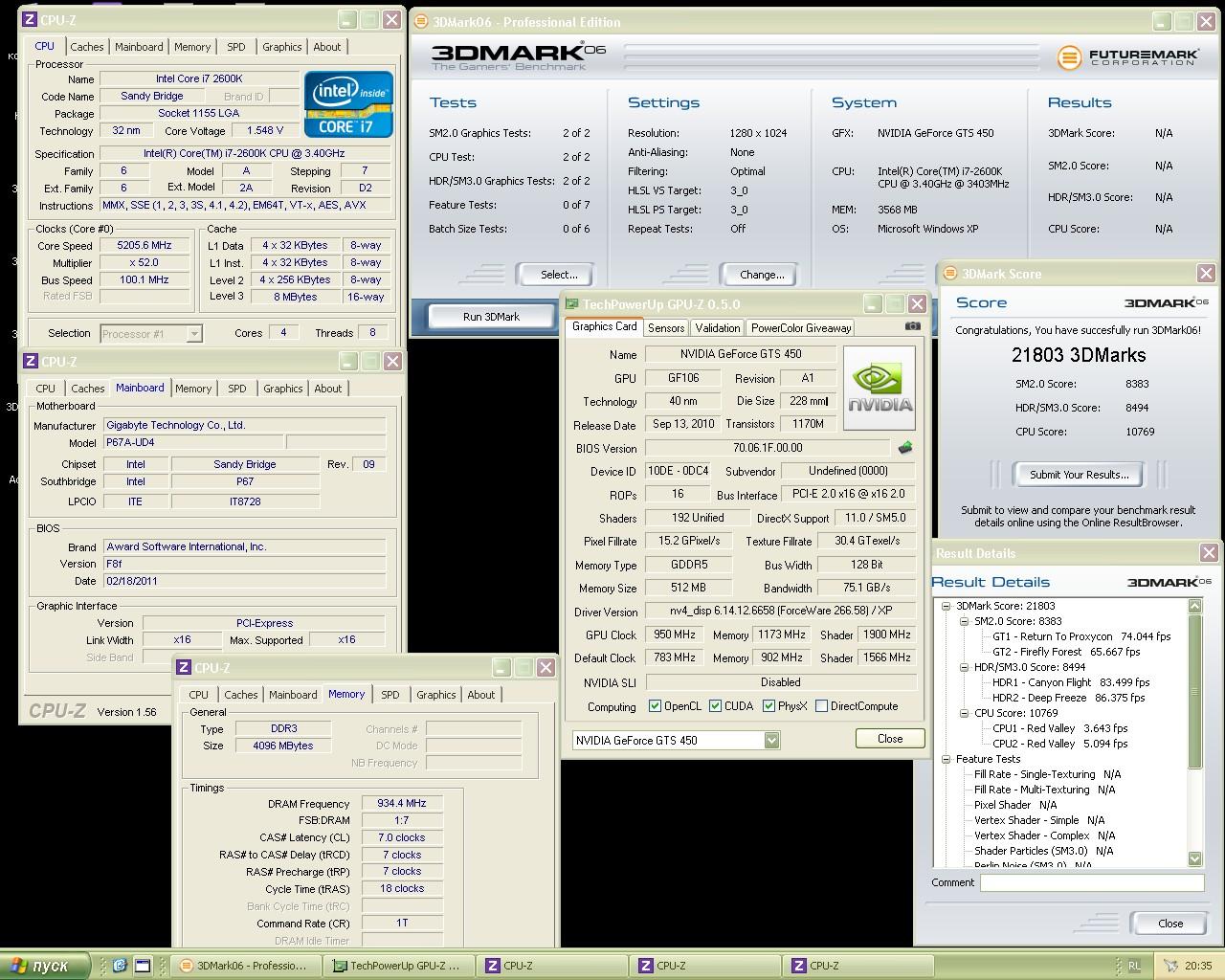Screen dimensions: 1225x980
Task: Collapse the CPU Score: 10769 node
Action: click(x=964, y=713)
